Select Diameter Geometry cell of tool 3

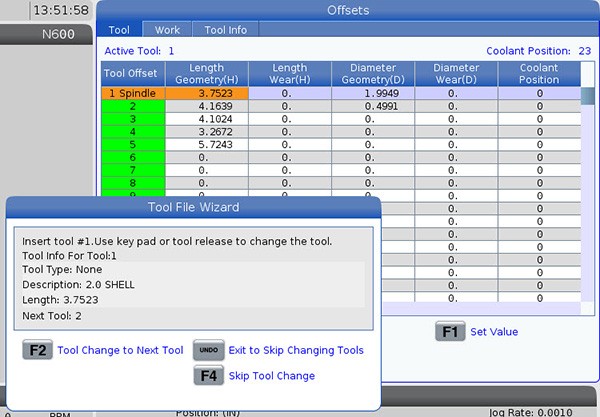tap(373, 119)
